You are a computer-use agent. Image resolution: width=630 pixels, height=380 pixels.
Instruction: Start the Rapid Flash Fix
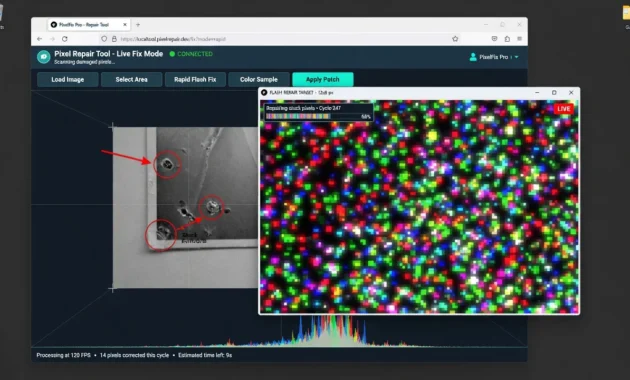195,80
